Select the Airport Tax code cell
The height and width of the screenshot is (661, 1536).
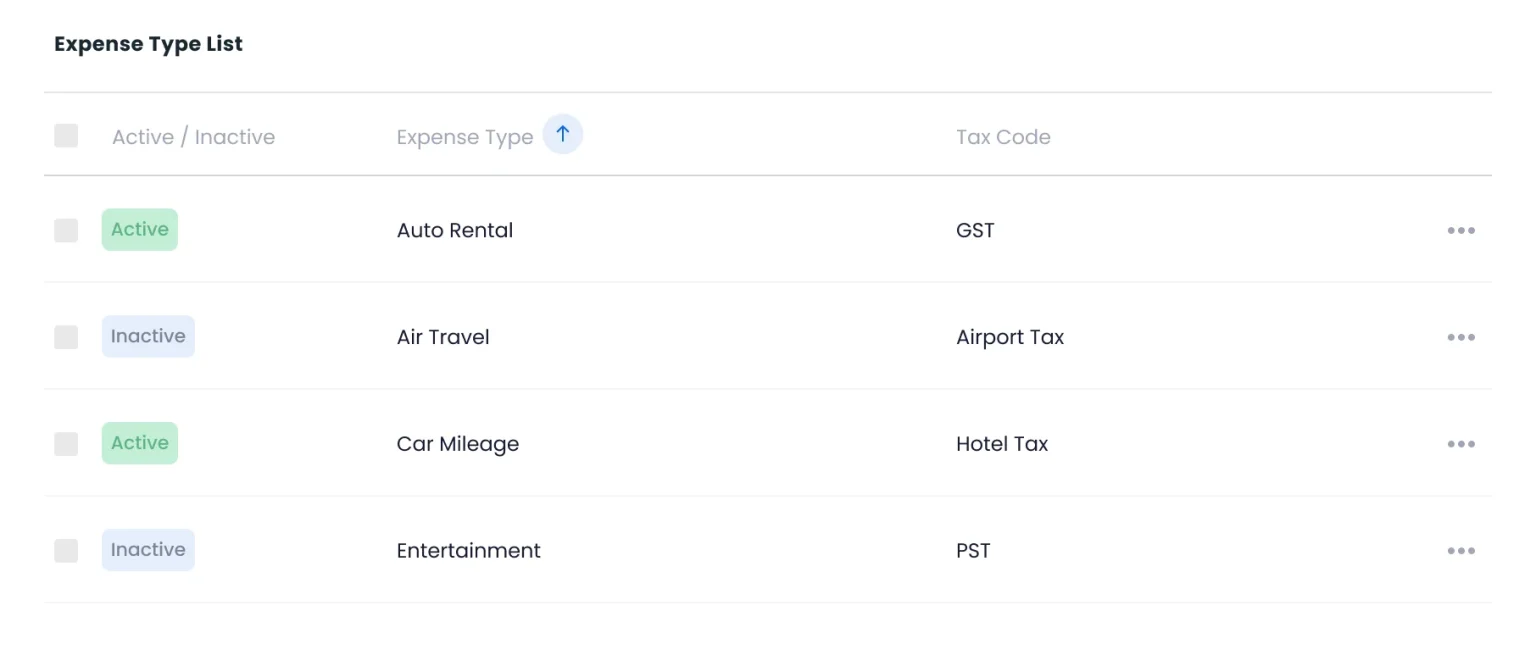pyautogui.click(x=1010, y=337)
